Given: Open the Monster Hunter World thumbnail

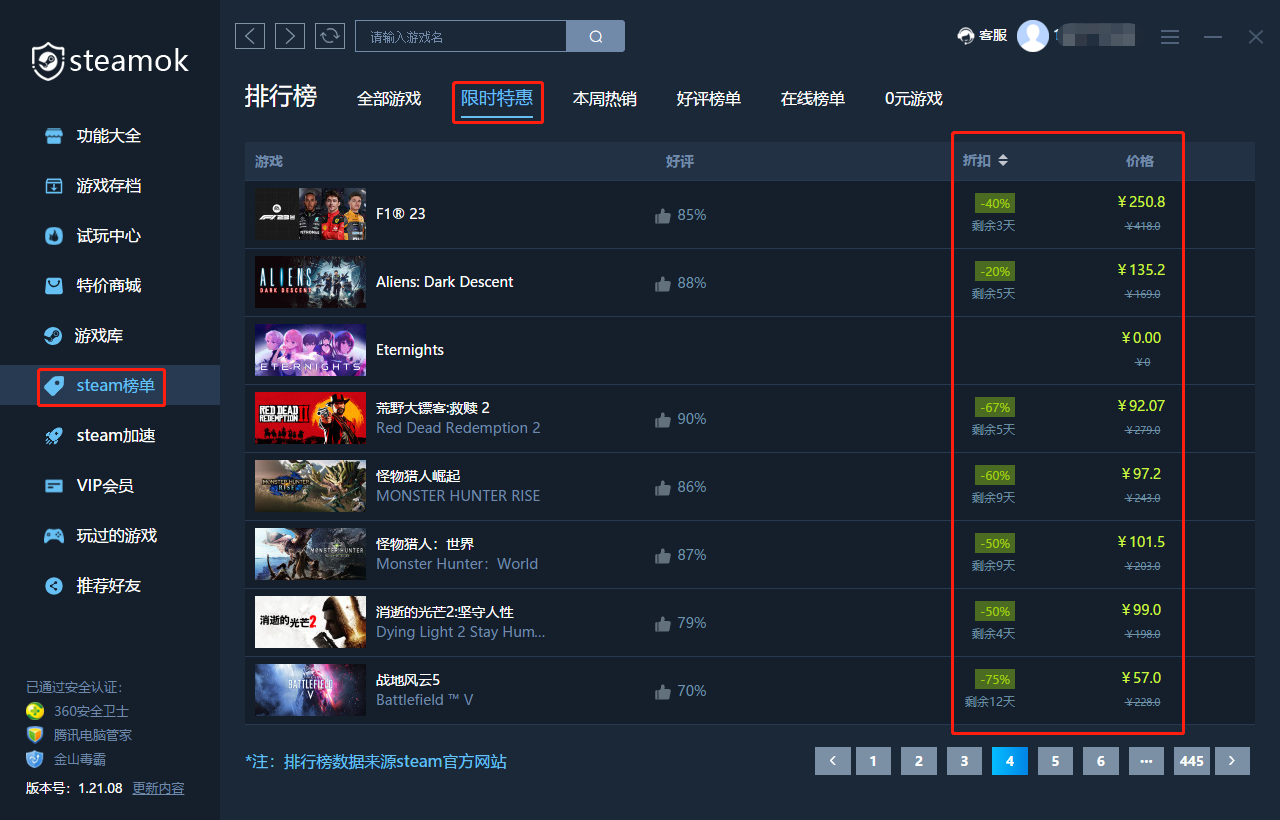Looking at the screenshot, I should (310, 554).
